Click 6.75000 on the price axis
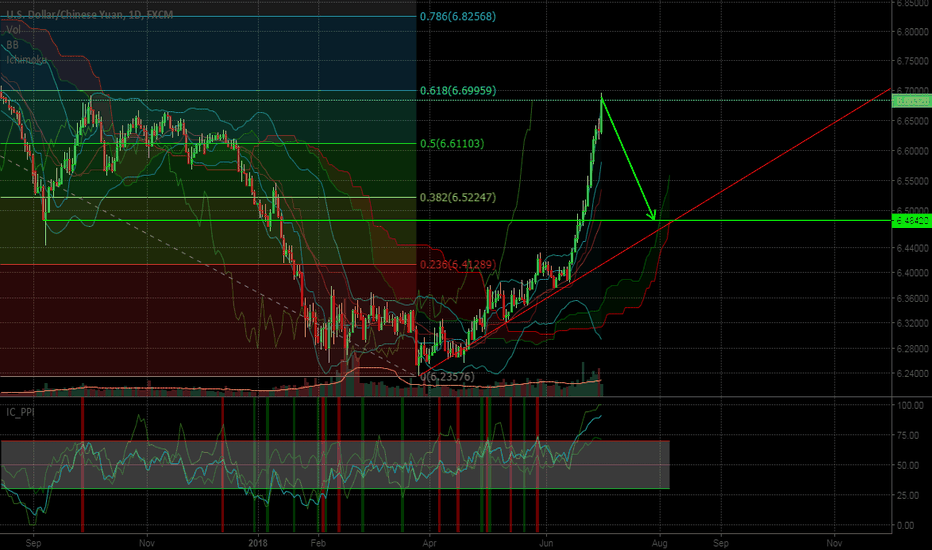This screenshot has height=550, width=932. 912,61
